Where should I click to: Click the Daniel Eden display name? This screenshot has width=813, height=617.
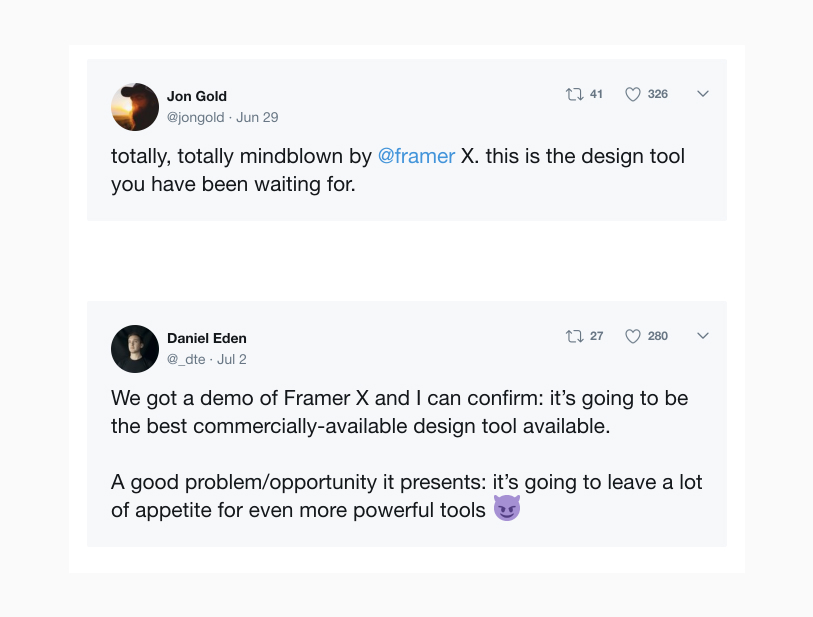207,338
